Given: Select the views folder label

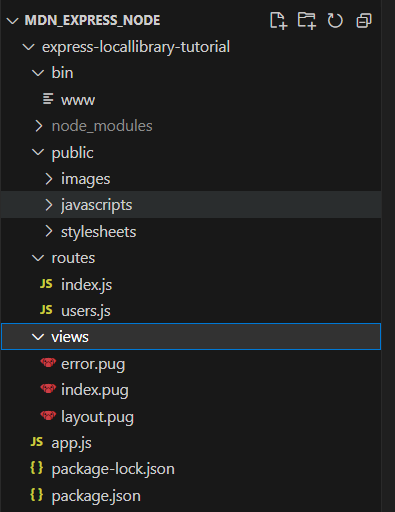Looking at the screenshot, I should click(x=70, y=337).
